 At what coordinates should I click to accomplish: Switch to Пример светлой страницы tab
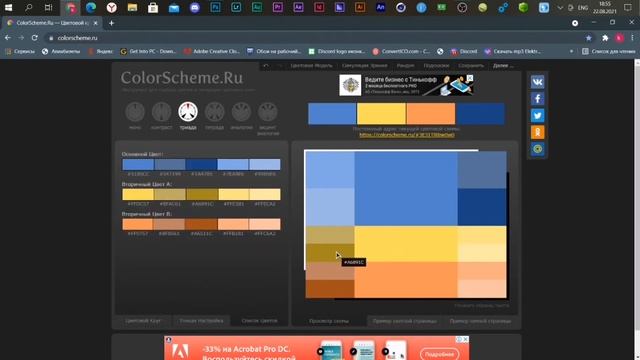click(404, 321)
